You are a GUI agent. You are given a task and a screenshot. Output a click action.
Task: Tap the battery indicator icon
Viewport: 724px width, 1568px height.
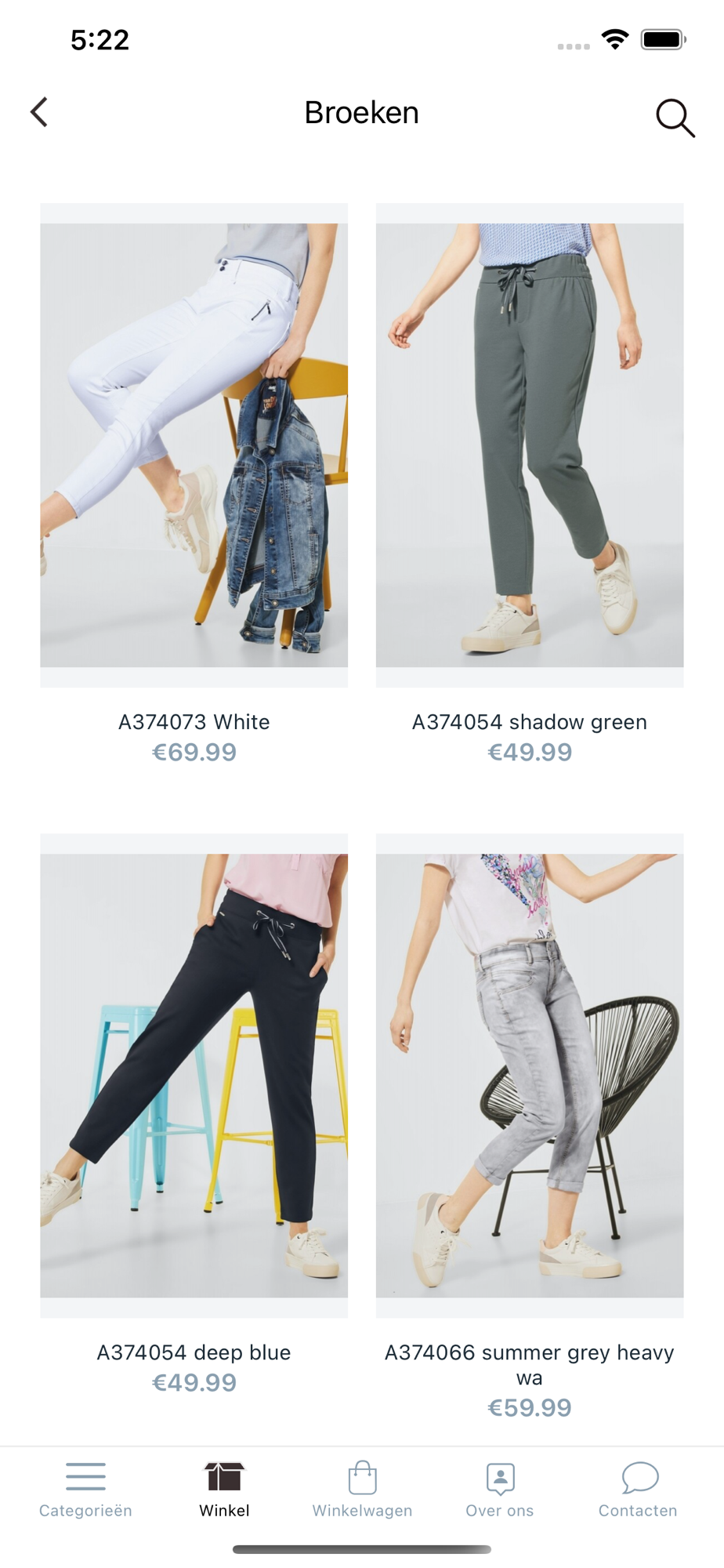[664, 39]
